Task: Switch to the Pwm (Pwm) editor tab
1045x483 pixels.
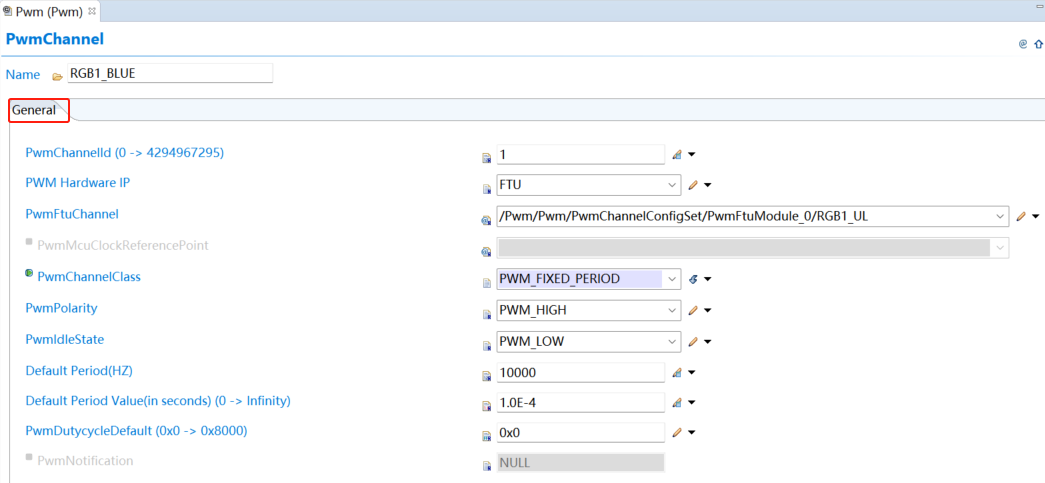Action: 48,11
